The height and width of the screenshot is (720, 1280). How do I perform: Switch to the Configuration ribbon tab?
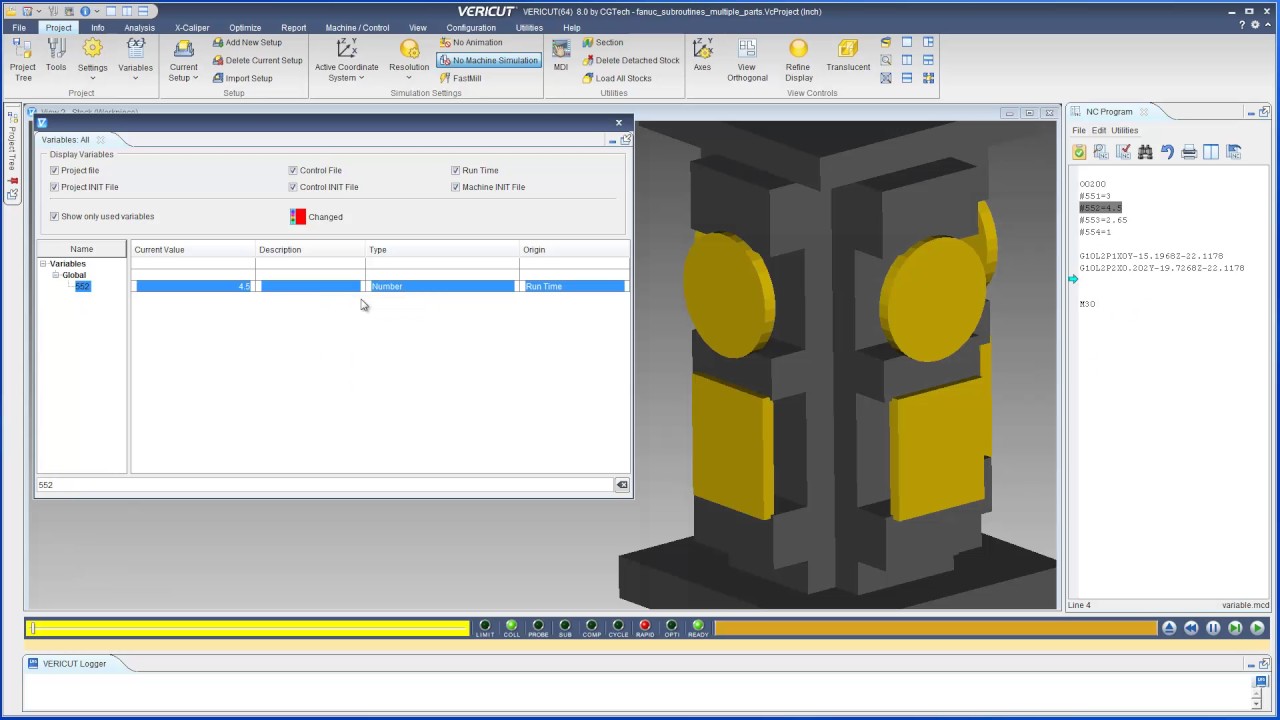coord(471,28)
